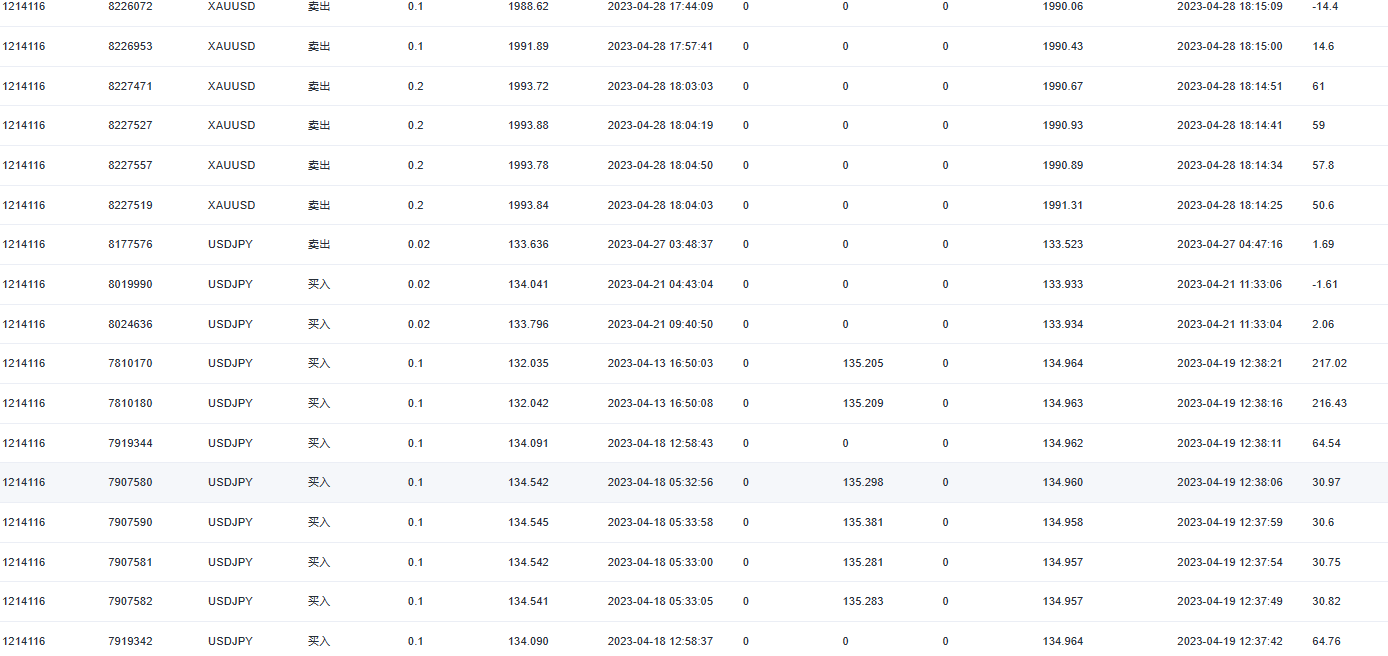Click the open price 133.636 cell
This screenshot has width=1388, height=656.
(x=528, y=244)
